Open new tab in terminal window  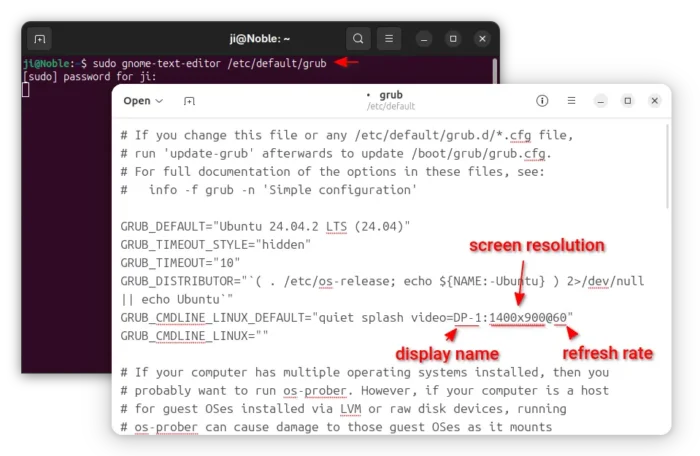point(39,39)
